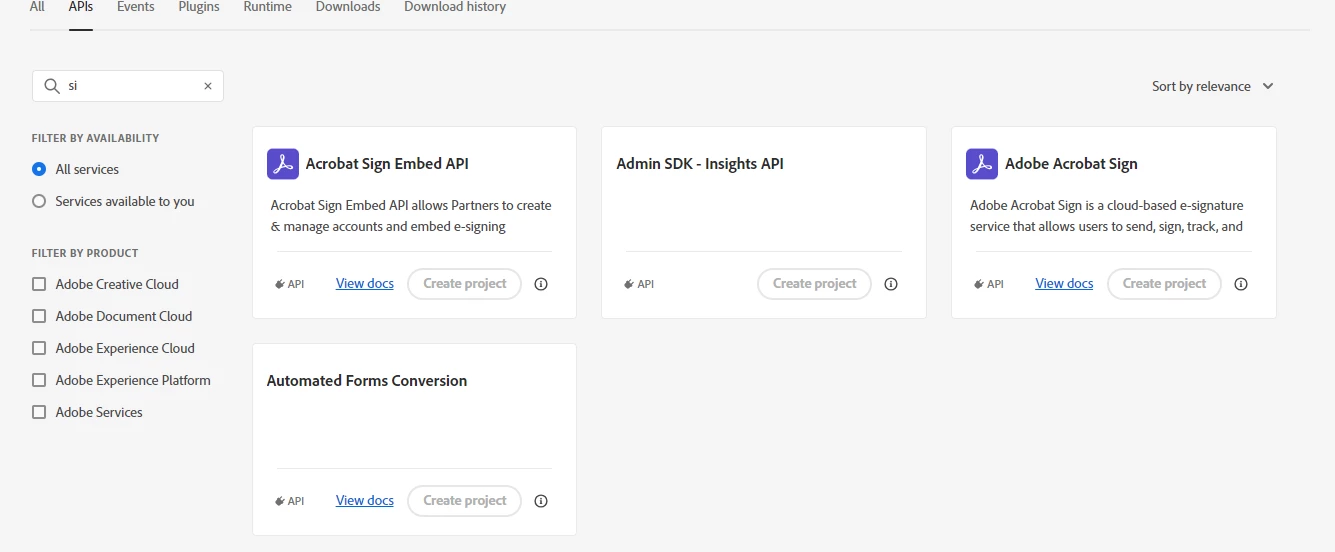Check the Adobe Creative Cloud filter
1335x552 pixels.
click(39, 284)
